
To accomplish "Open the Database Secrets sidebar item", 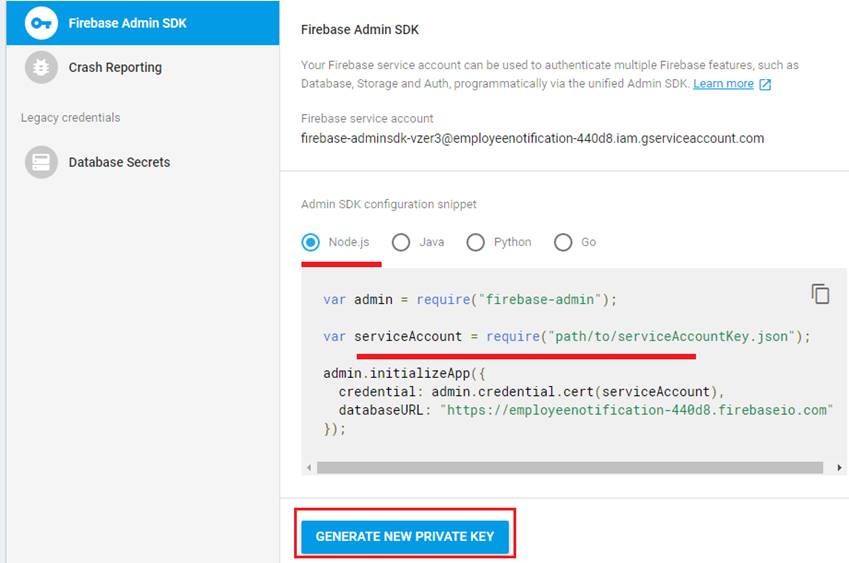I will click(x=143, y=162).
